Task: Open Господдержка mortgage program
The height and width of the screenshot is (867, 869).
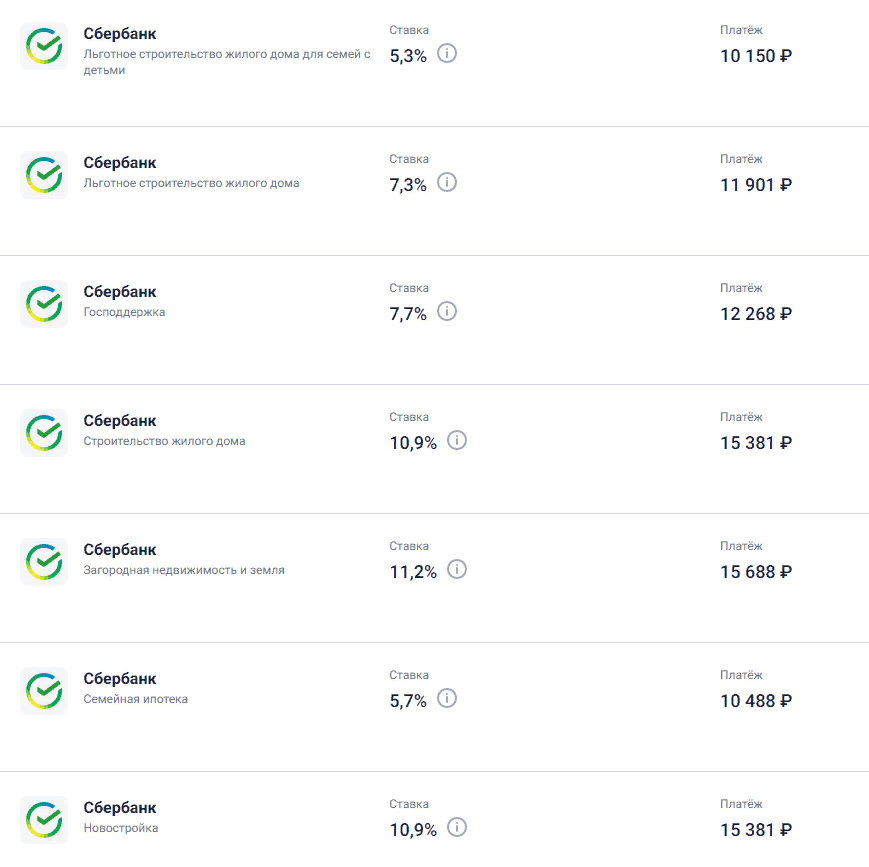Action: (124, 312)
